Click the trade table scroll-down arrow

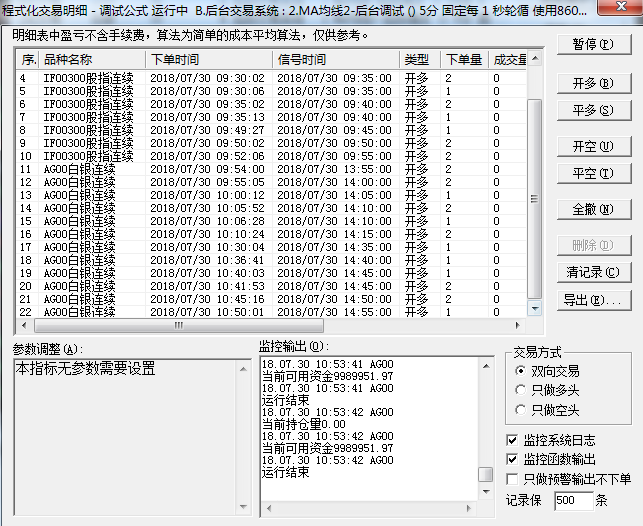pyautogui.click(x=535, y=308)
